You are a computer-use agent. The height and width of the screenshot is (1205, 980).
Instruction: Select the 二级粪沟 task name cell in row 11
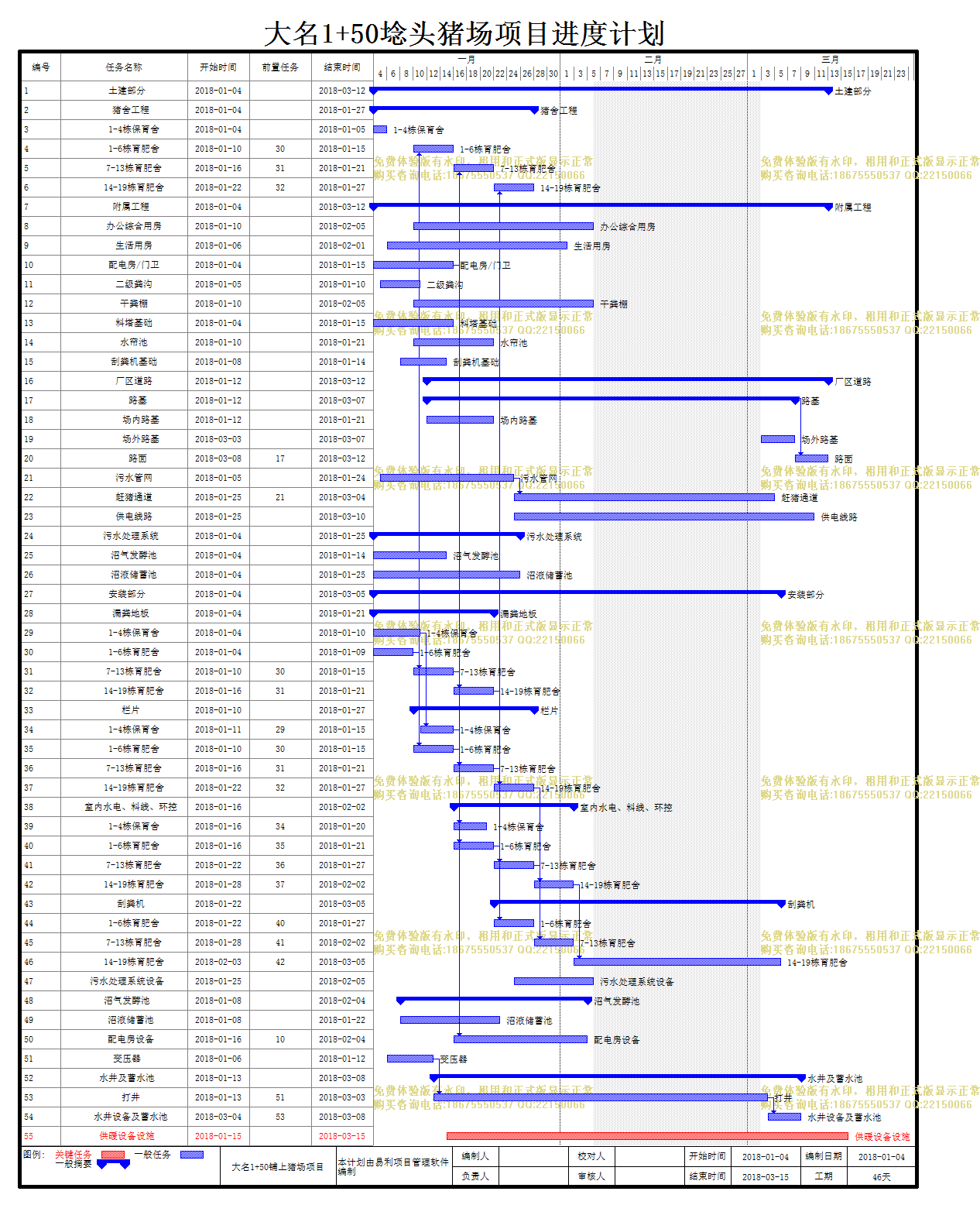pos(124,284)
